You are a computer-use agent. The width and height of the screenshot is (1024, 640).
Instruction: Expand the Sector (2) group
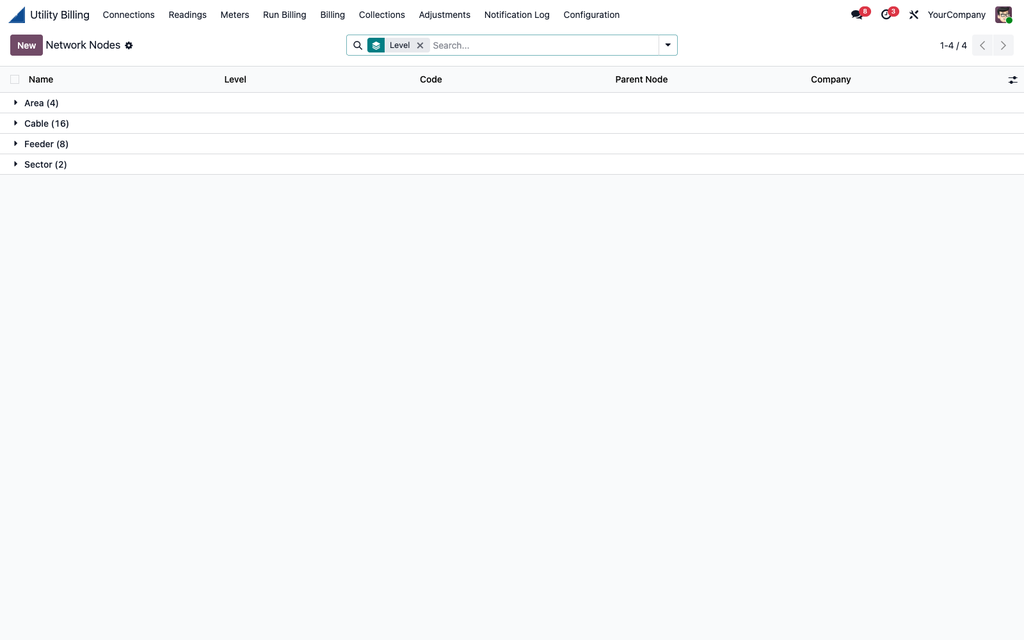coord(512,164)
